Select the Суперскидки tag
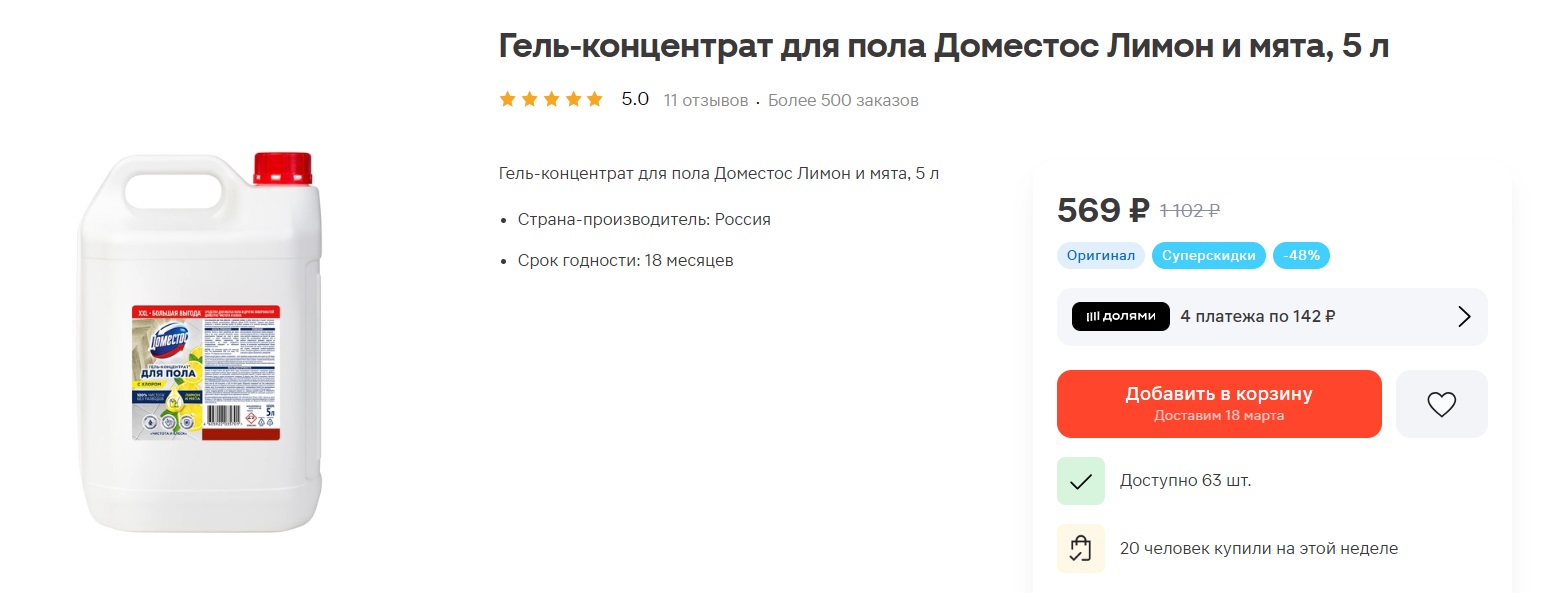 click(x=1209, y=255)
